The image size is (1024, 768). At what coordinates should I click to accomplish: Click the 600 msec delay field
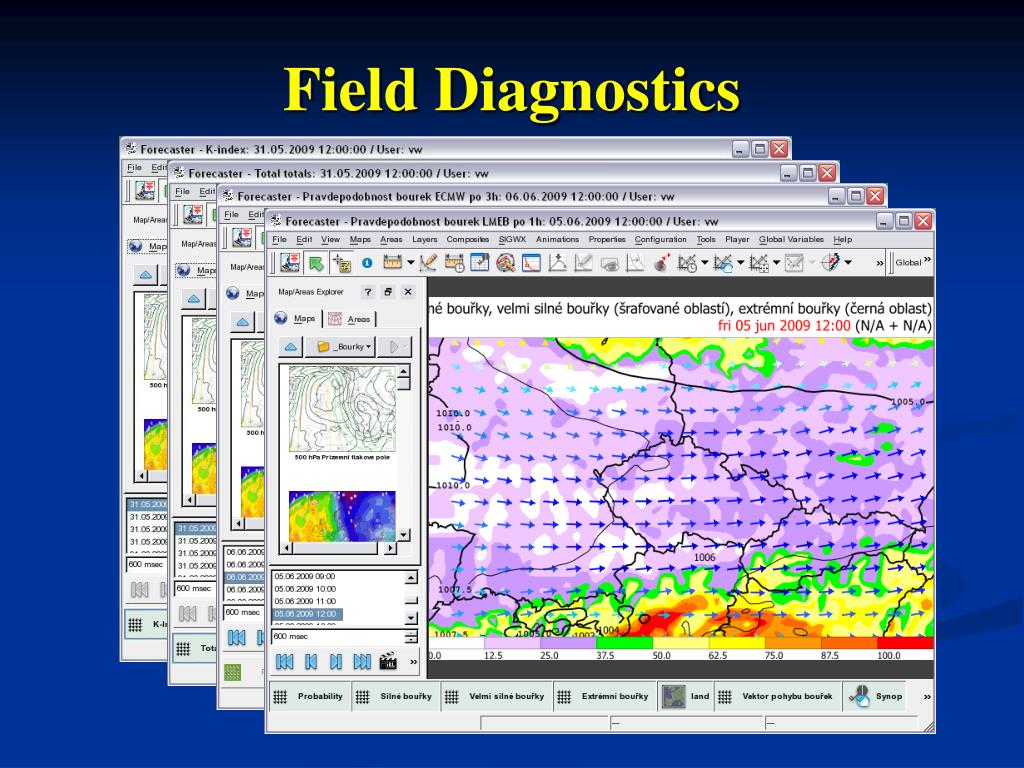[x=338, y=637]
